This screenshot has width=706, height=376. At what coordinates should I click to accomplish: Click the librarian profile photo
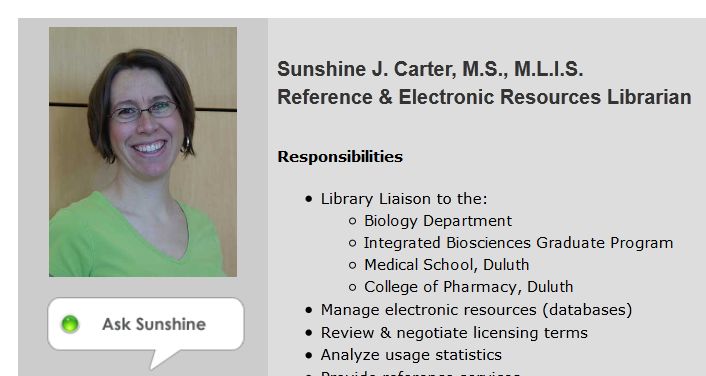pos(143,152)
